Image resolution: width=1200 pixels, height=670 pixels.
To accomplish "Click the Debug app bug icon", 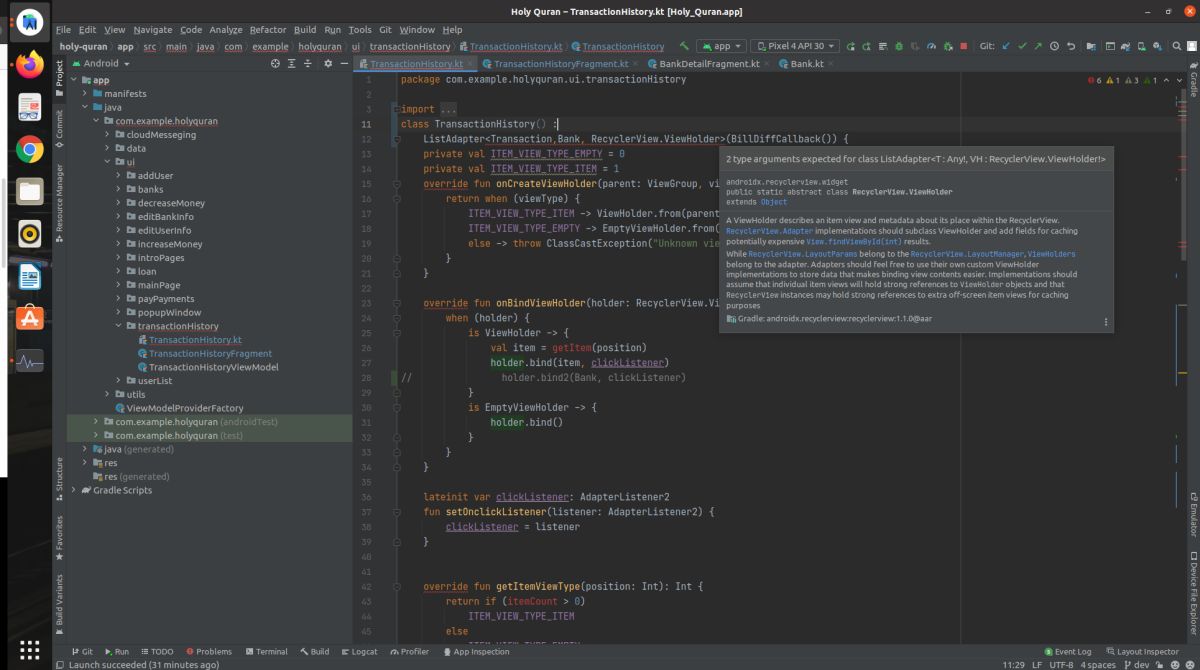I will [897, 46].
